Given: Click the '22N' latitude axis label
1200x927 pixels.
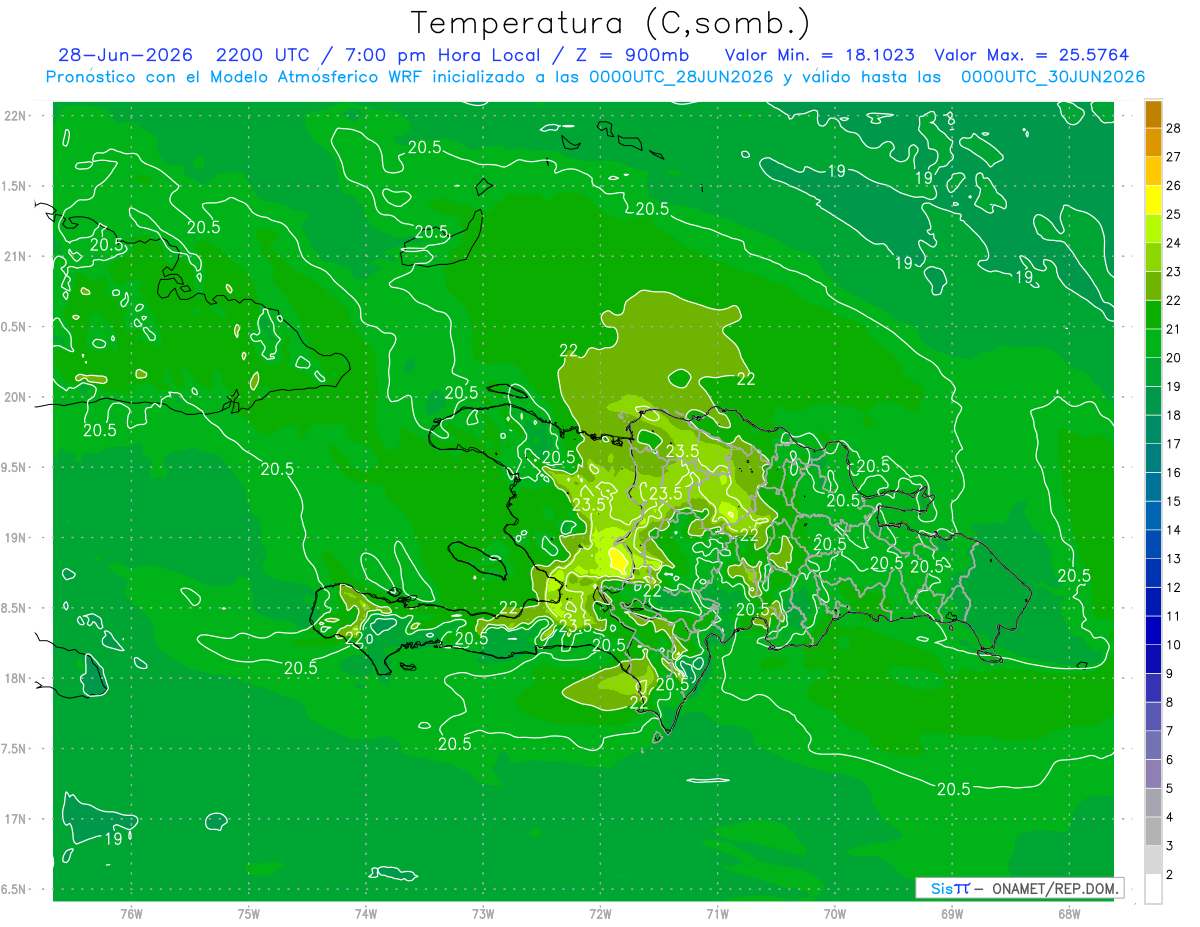Looking at the screenshot, I should pyautogui.click(x=15, y=116).
